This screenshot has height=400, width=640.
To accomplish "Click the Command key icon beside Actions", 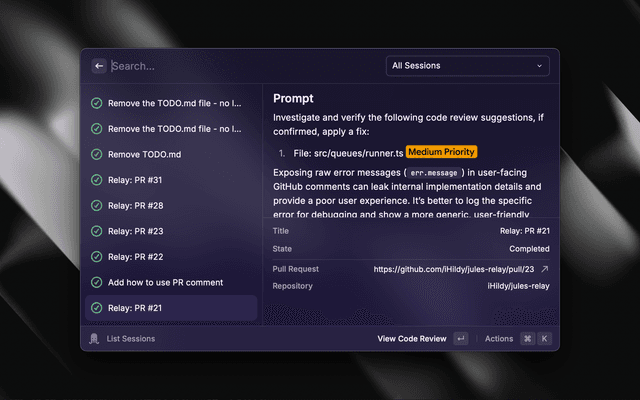I will [527, 339].
